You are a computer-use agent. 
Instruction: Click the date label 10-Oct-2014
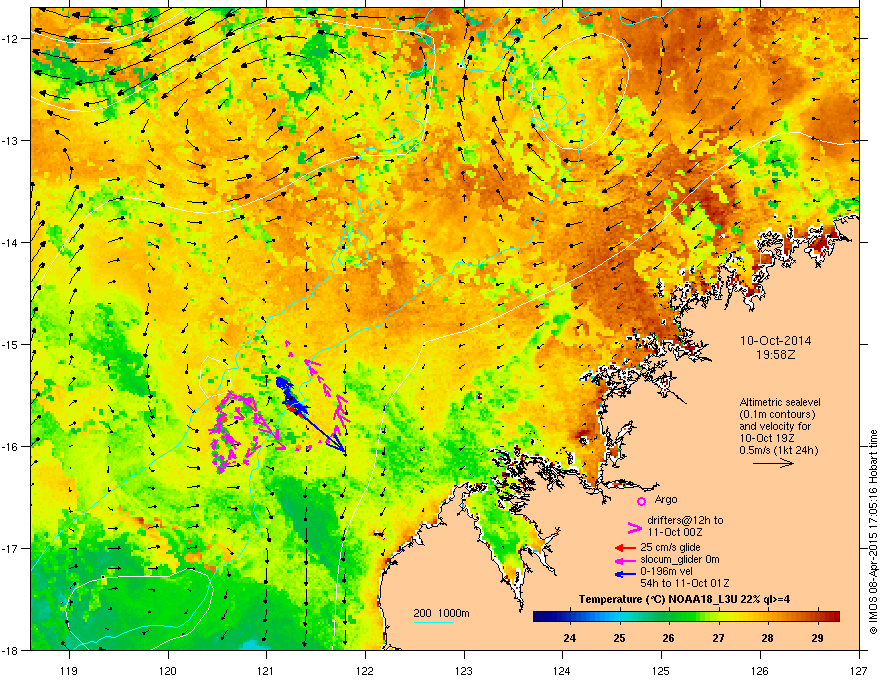click(776, 341)
